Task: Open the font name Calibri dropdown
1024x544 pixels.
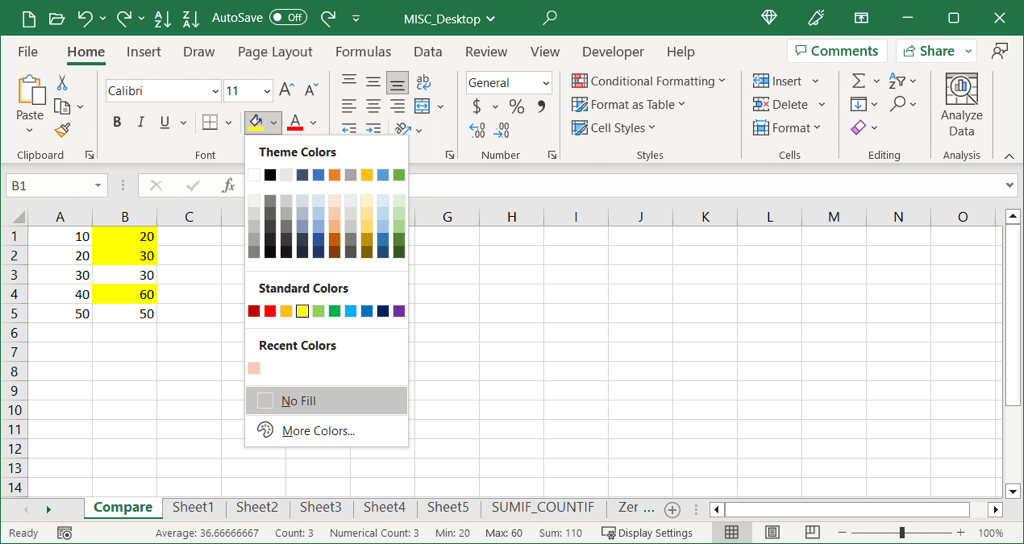Action: pyautogui.click(x=215, y=91)
